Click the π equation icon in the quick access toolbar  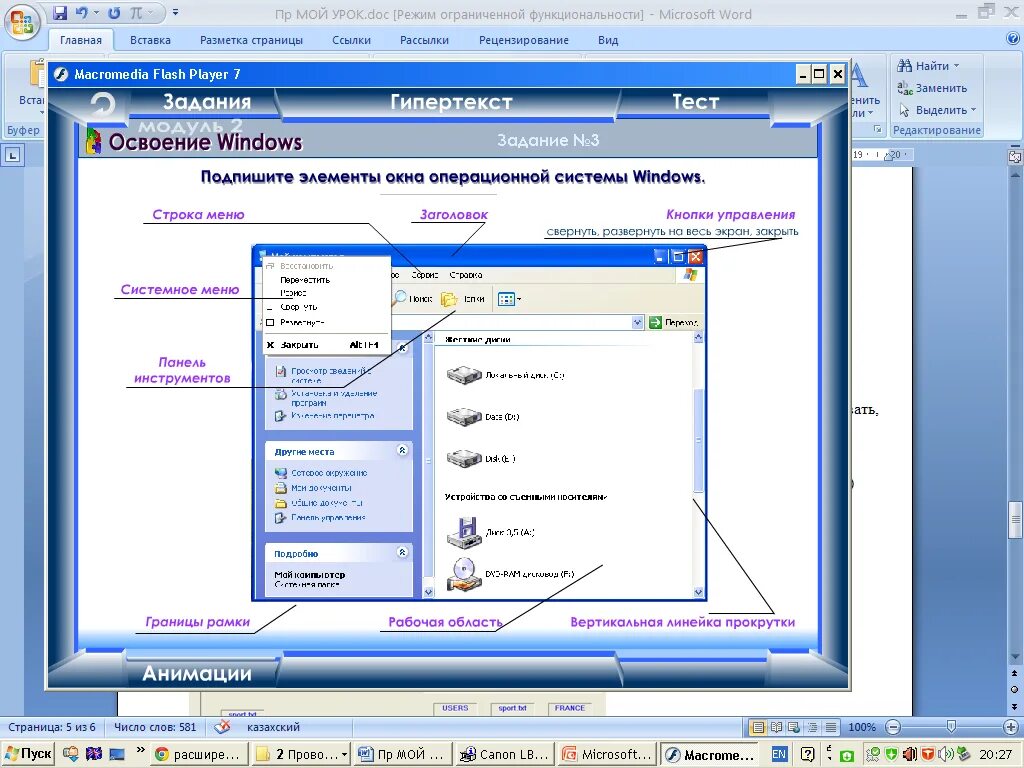click(136, 13)
